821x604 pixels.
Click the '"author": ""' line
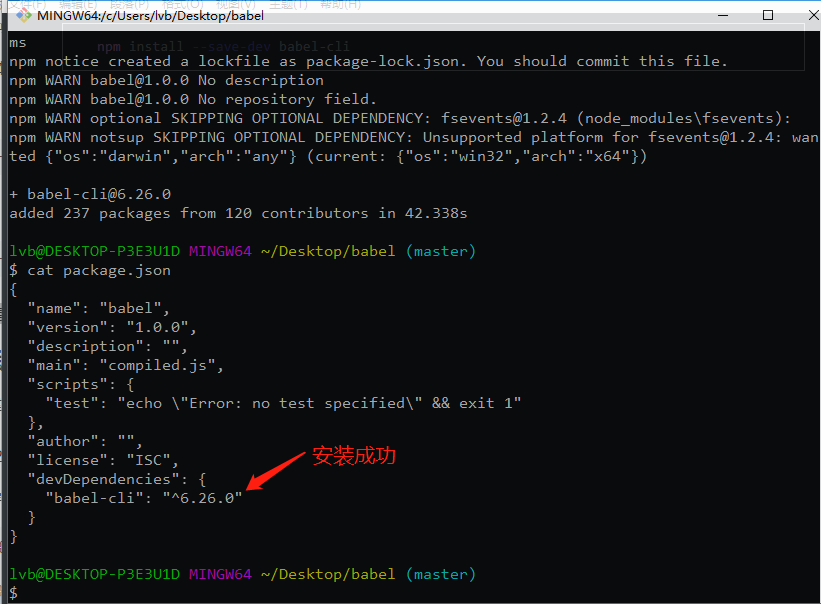(x=85, y=441)
